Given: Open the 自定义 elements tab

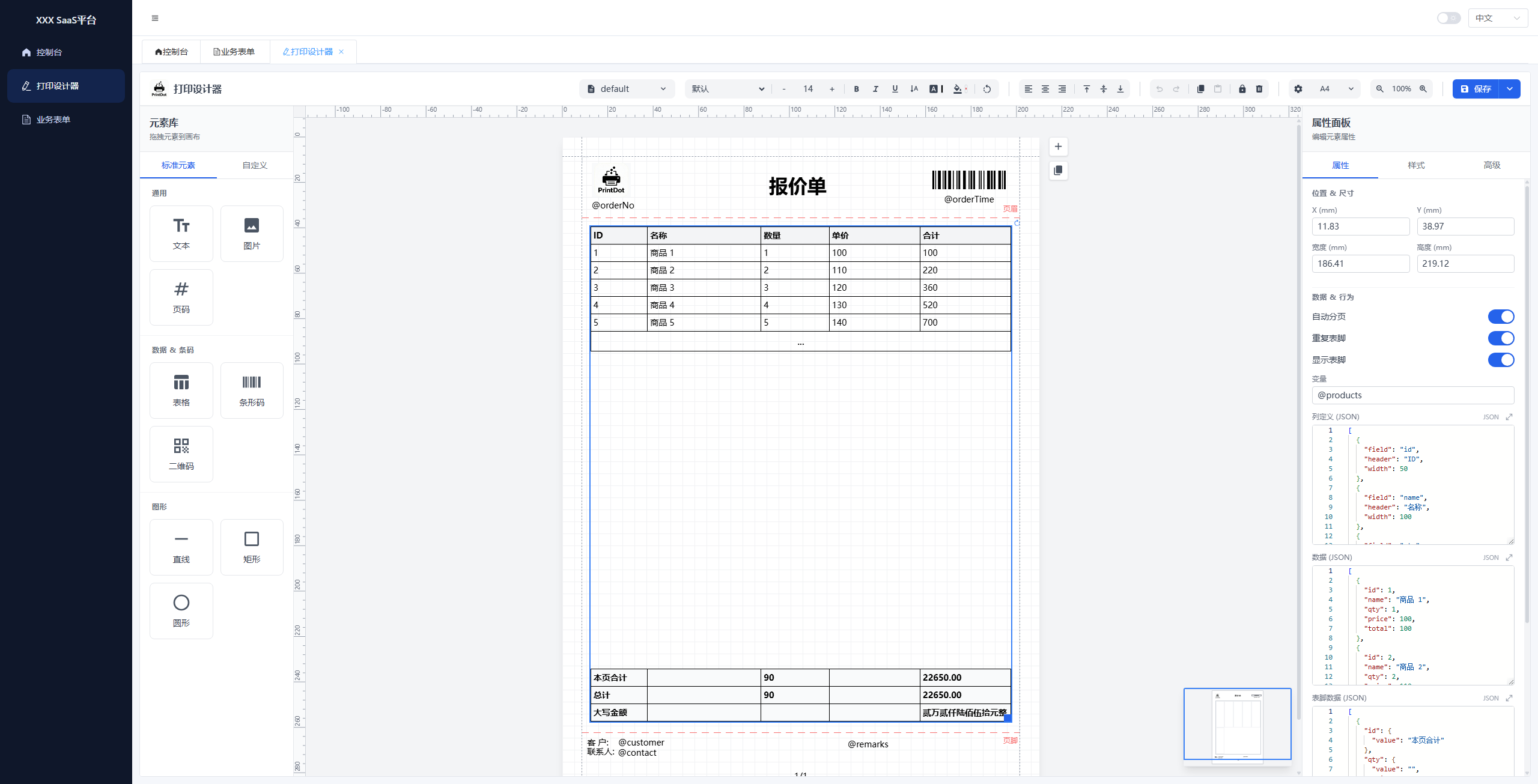Looking at the screenshot, I should click(x=255, y=165).
